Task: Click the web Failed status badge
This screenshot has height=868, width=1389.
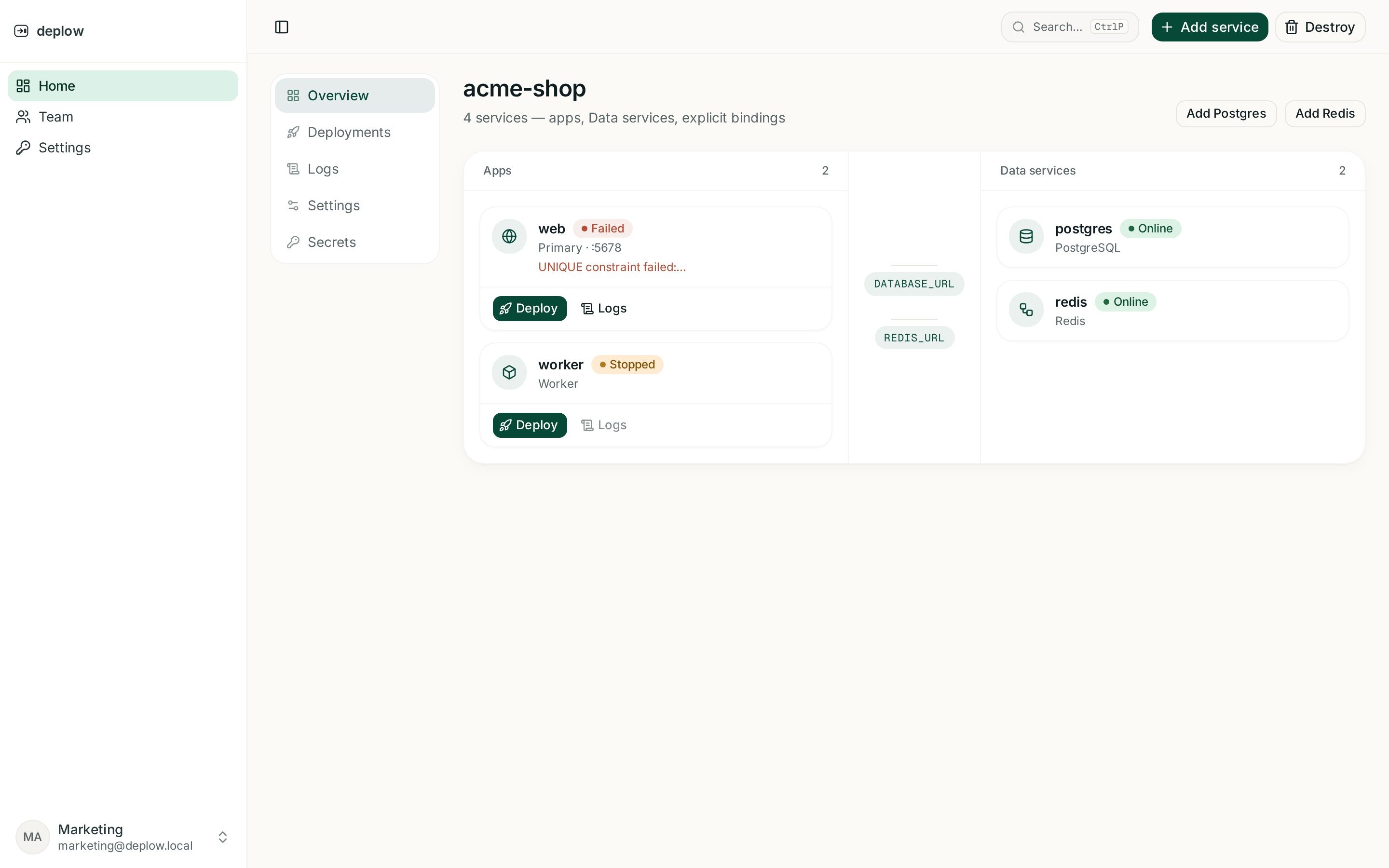Action: 603,229
